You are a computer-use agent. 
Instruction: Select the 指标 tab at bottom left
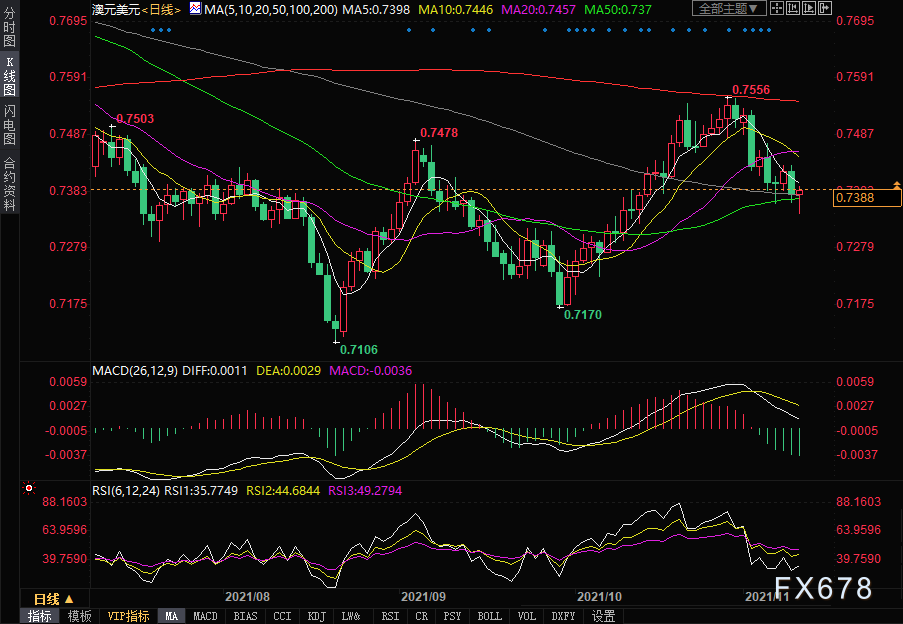40,616
